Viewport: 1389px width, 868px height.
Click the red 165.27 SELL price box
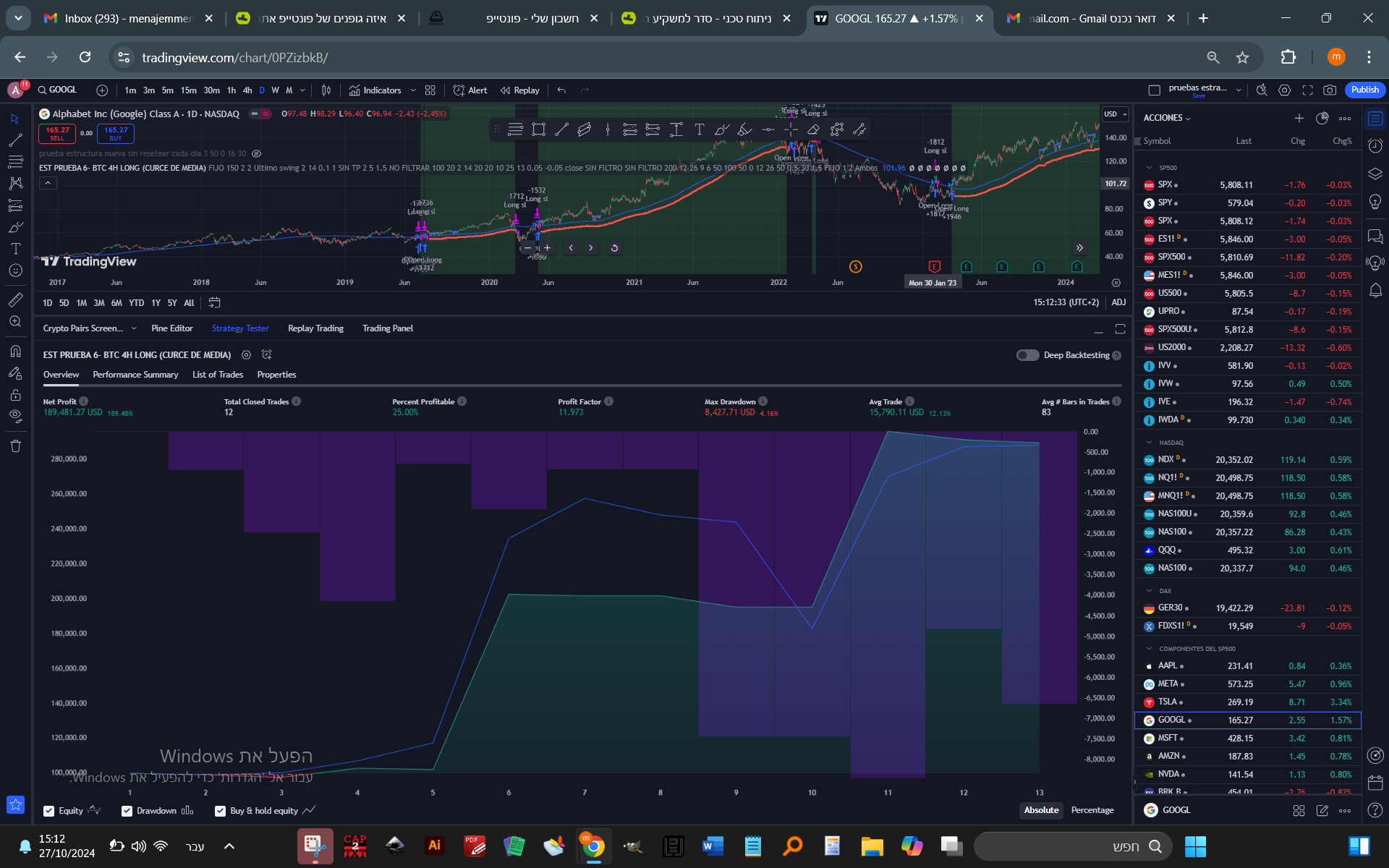[x=57, y=134]
